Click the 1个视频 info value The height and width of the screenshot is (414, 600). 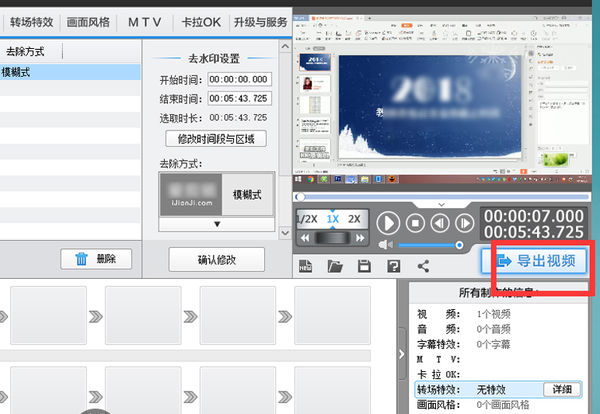(x=494, y=314)
